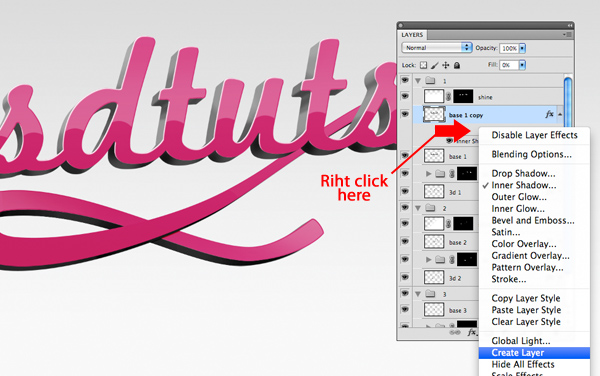This screenshot has height=376, width=600.
Task: Open the Opacity slider dropdown arrow
Action: [x=522, y=48]
